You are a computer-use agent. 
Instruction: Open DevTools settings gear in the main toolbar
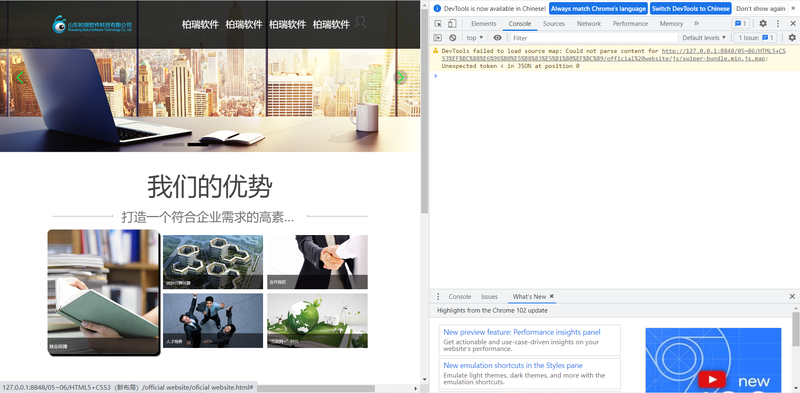click(x=763, y=23)
